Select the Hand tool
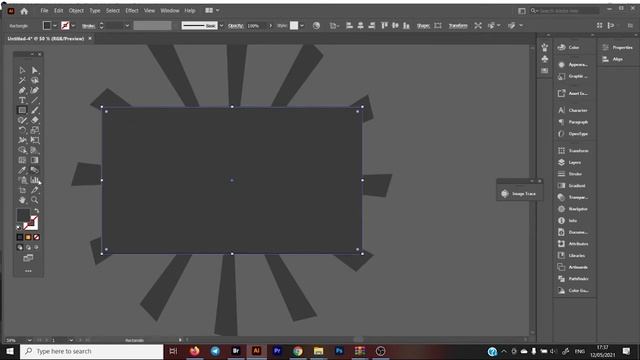Screen dimensions: 640x360 click(x=22, y=200)
